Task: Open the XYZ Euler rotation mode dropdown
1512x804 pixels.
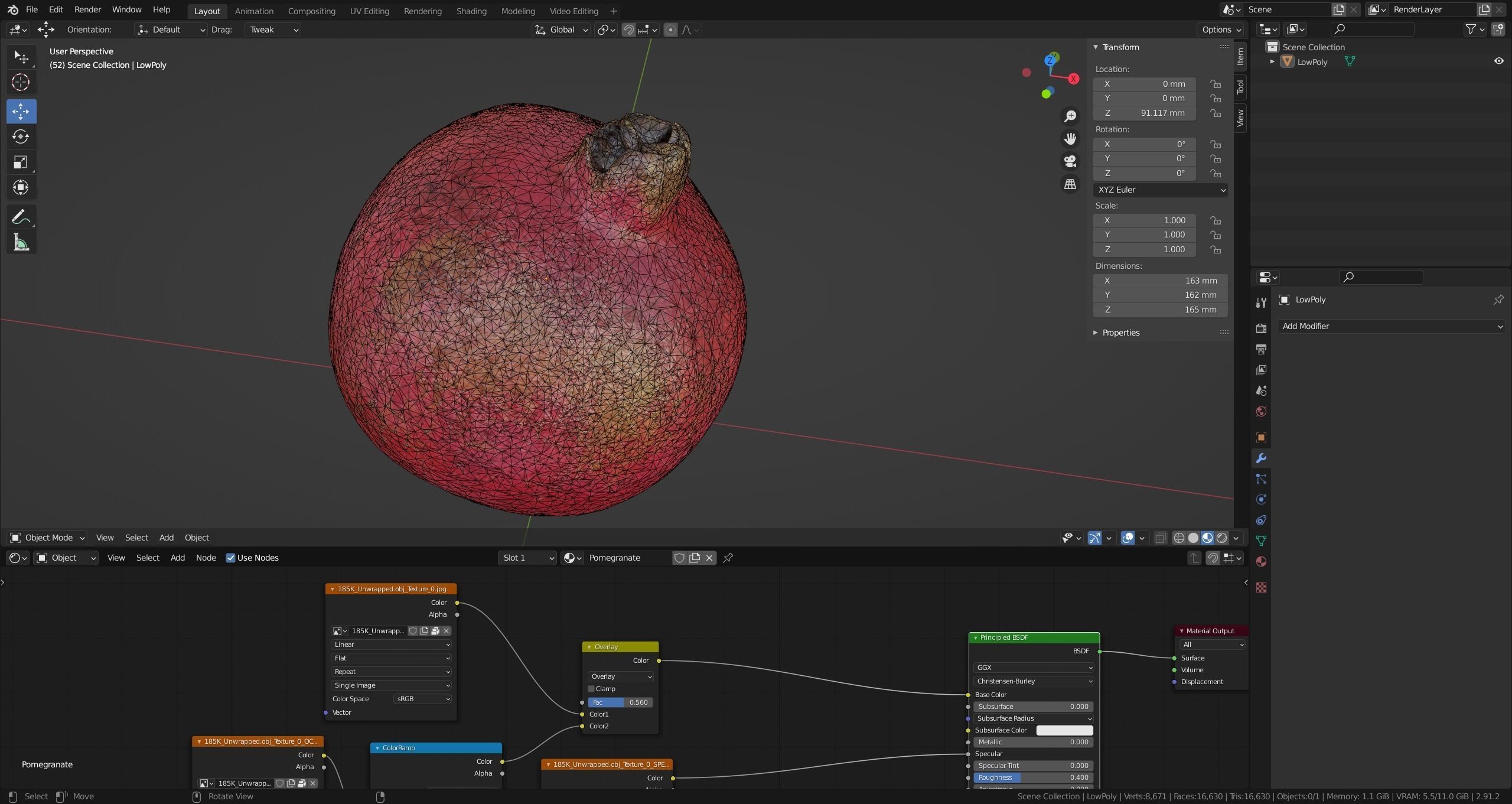Action: pyautogui.click(x=1160, y=190)
